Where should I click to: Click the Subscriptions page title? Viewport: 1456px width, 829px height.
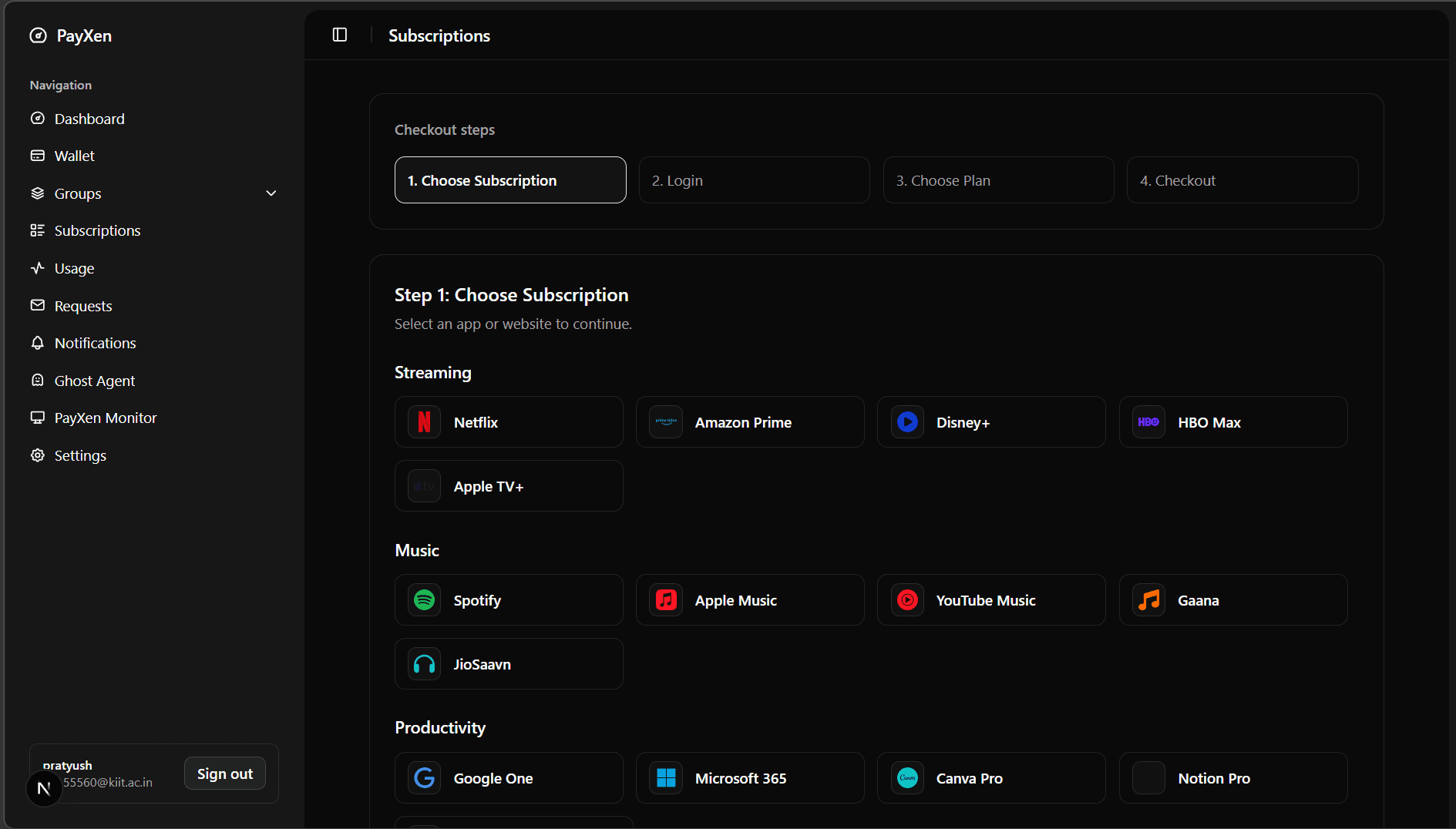(439, 35)
